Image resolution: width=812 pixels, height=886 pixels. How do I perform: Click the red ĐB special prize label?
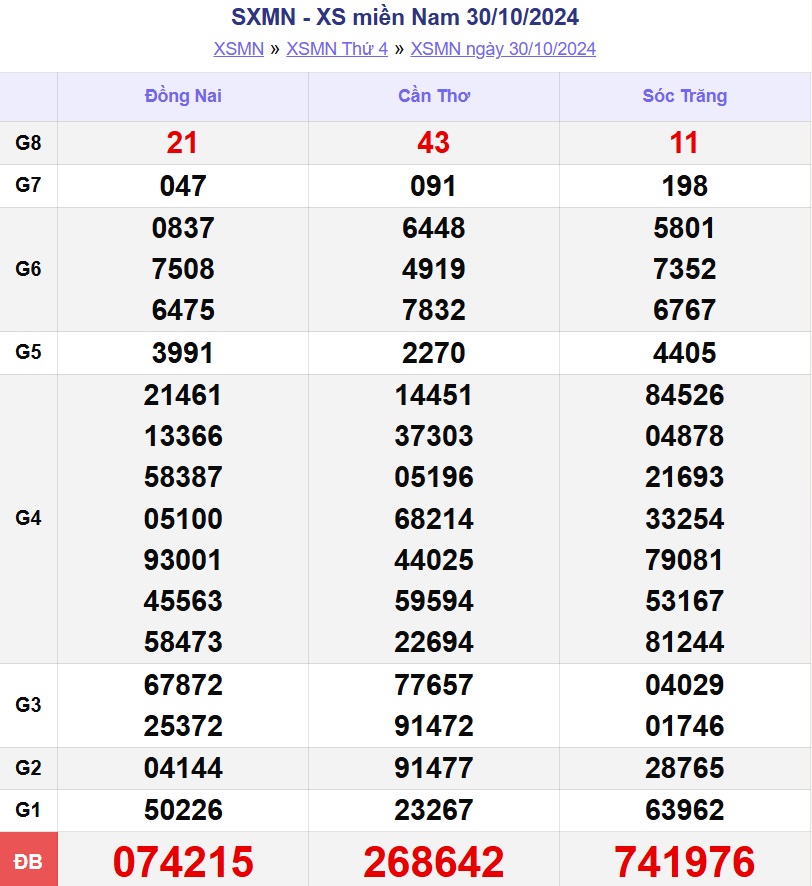pos(29,861)
